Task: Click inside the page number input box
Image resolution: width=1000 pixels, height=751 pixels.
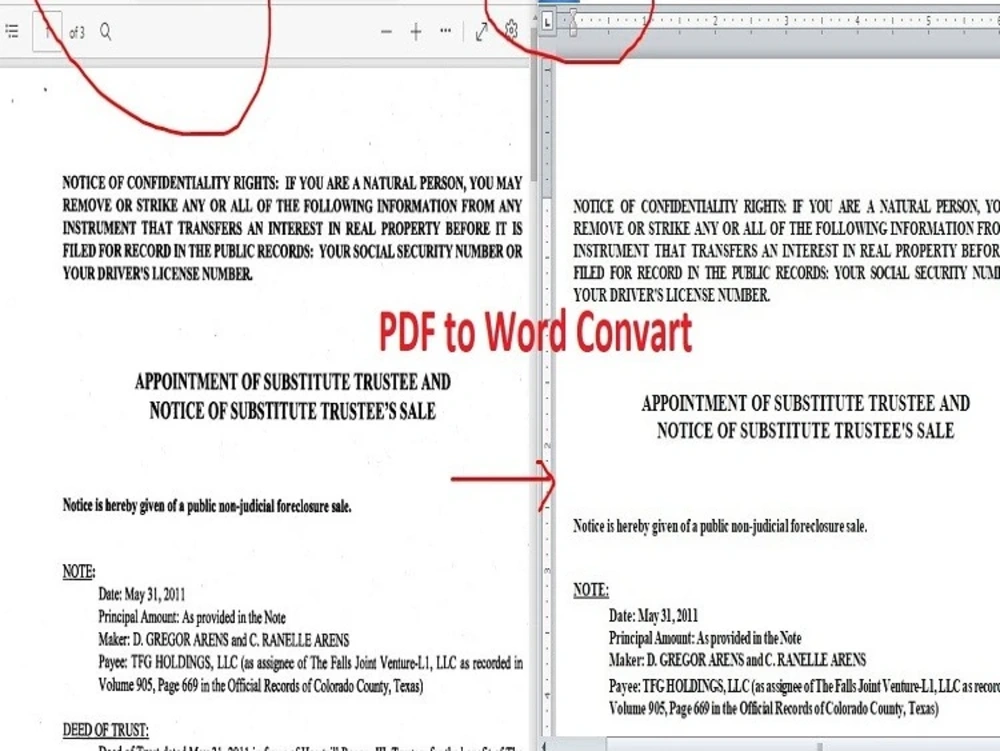Action: [47, 31]
